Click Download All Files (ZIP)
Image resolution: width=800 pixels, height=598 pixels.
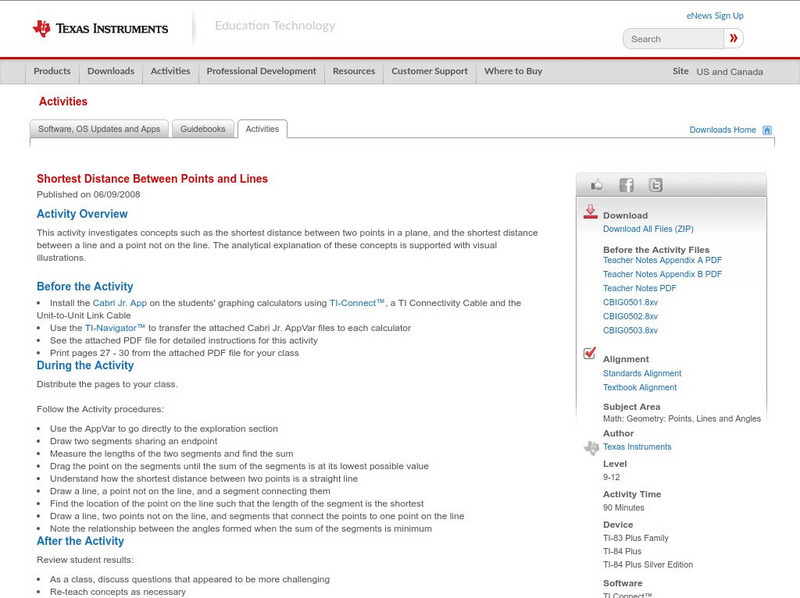click(x=648, y=229)
